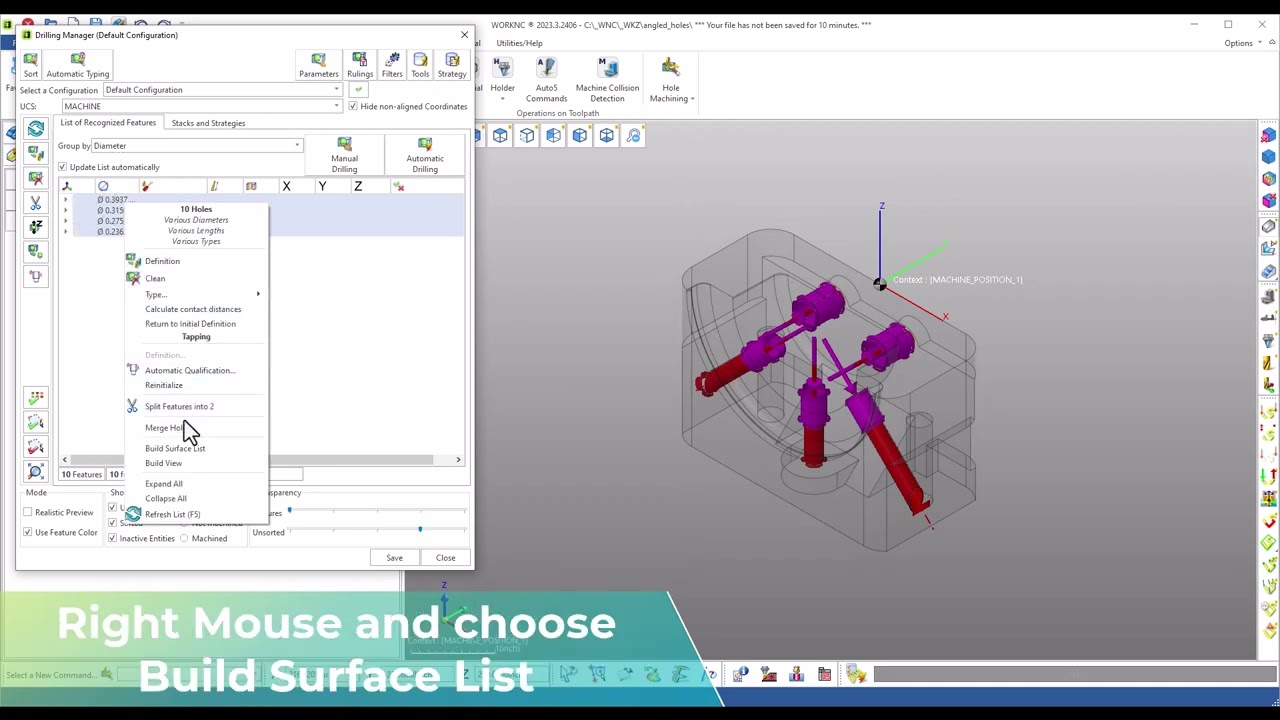Click the zoom-on-feature magnifier icon

tap(36, 471)
